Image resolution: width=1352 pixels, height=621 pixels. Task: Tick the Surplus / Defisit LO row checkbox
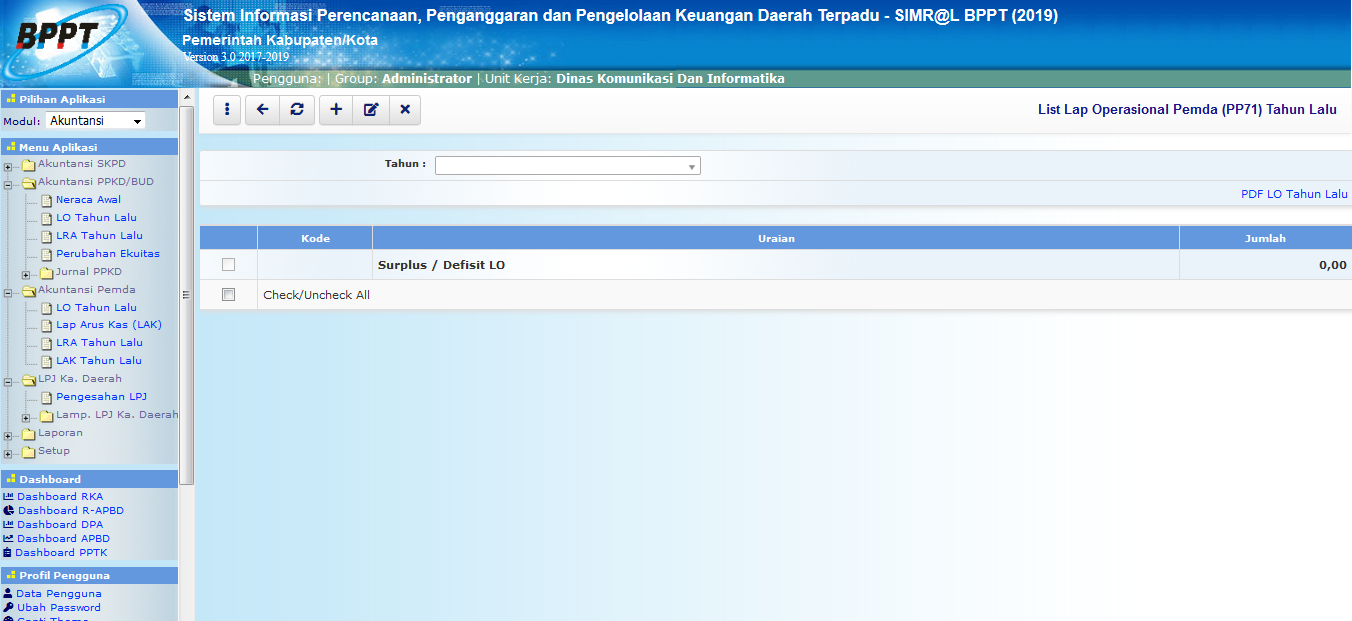click(228, 265)
